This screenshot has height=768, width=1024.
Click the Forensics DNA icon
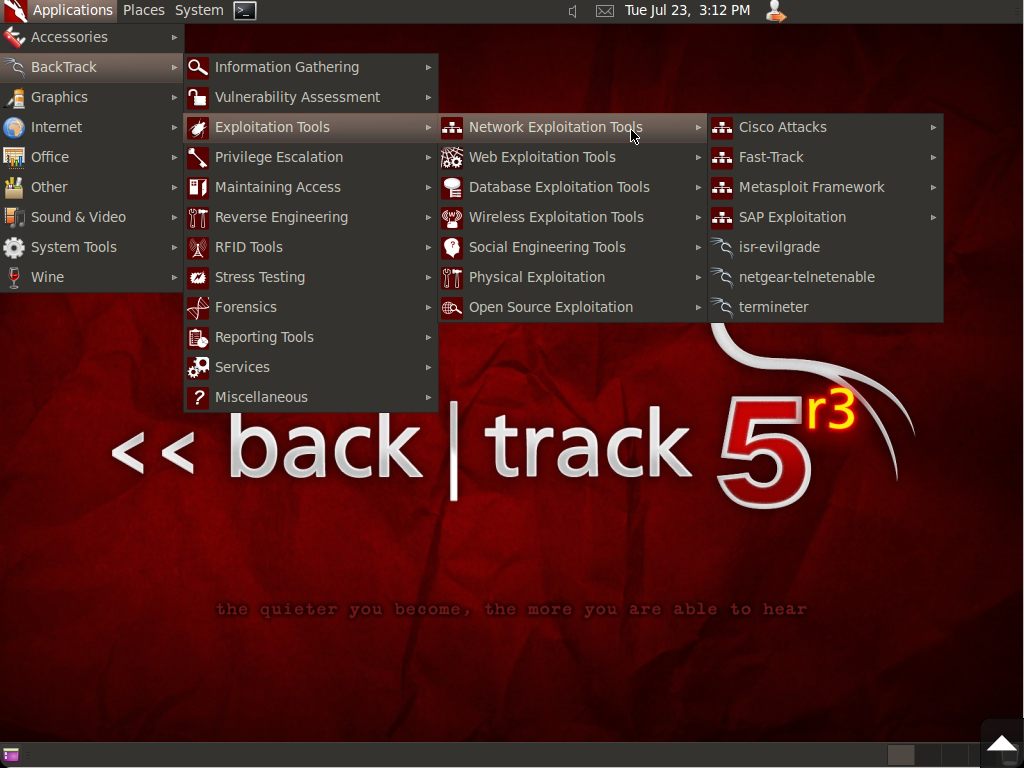[x=198, y=308]
